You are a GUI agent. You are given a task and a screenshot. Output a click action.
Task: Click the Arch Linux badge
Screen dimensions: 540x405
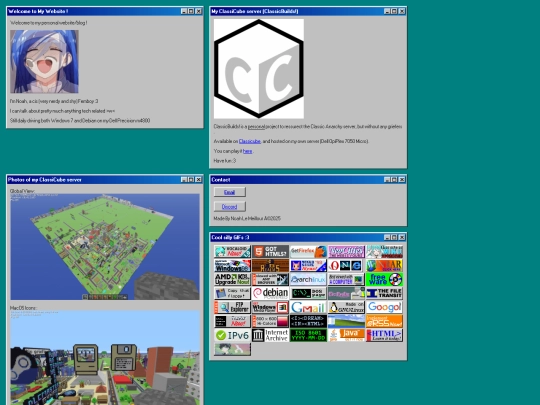point(308,279)
